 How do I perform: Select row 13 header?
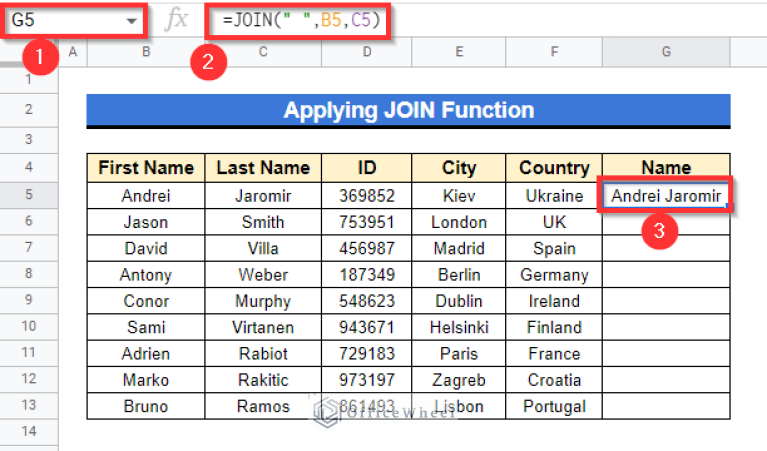(29, 406)
